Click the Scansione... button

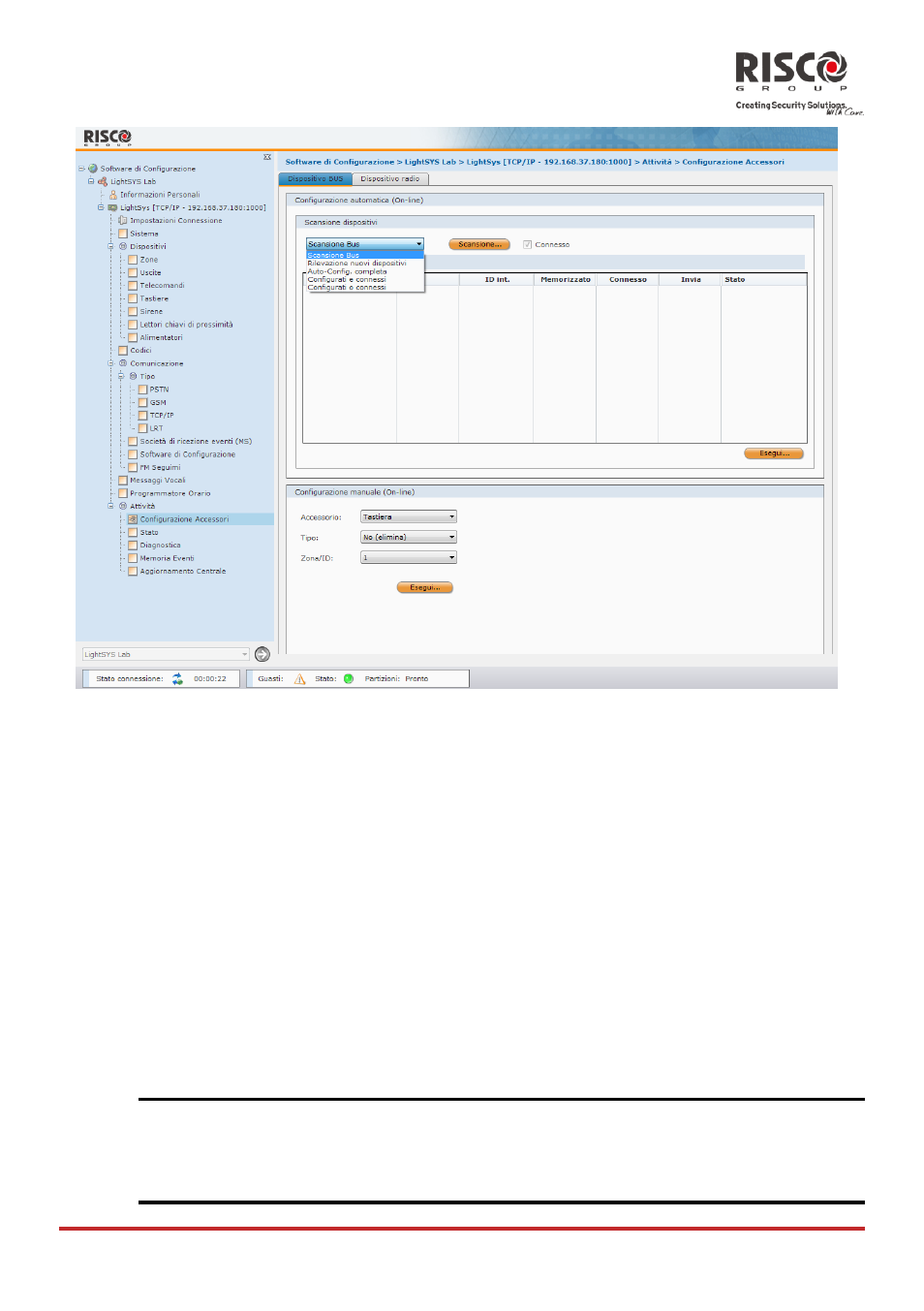click(478, 244)
